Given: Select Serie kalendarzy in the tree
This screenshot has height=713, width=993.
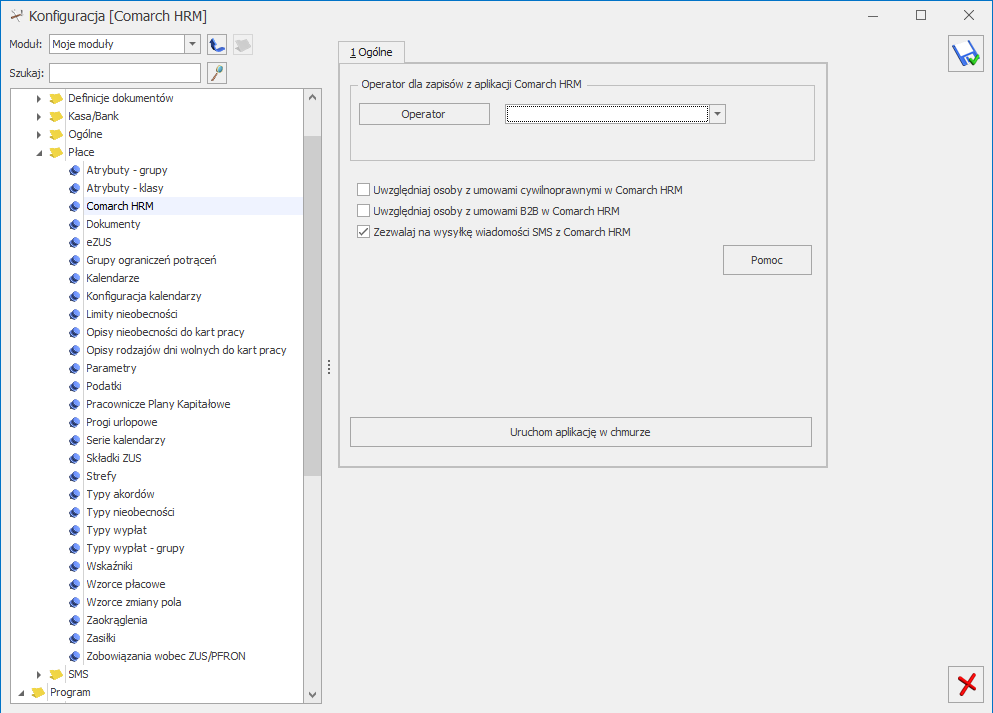Looking at the screenshot, I should tap(125, 440).
